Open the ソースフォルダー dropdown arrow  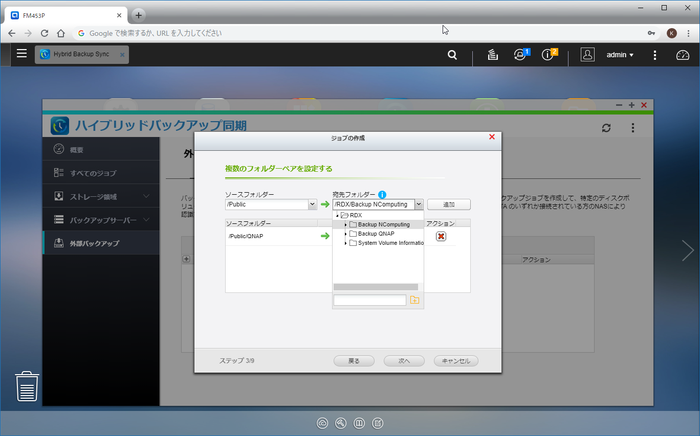[312, 204]
